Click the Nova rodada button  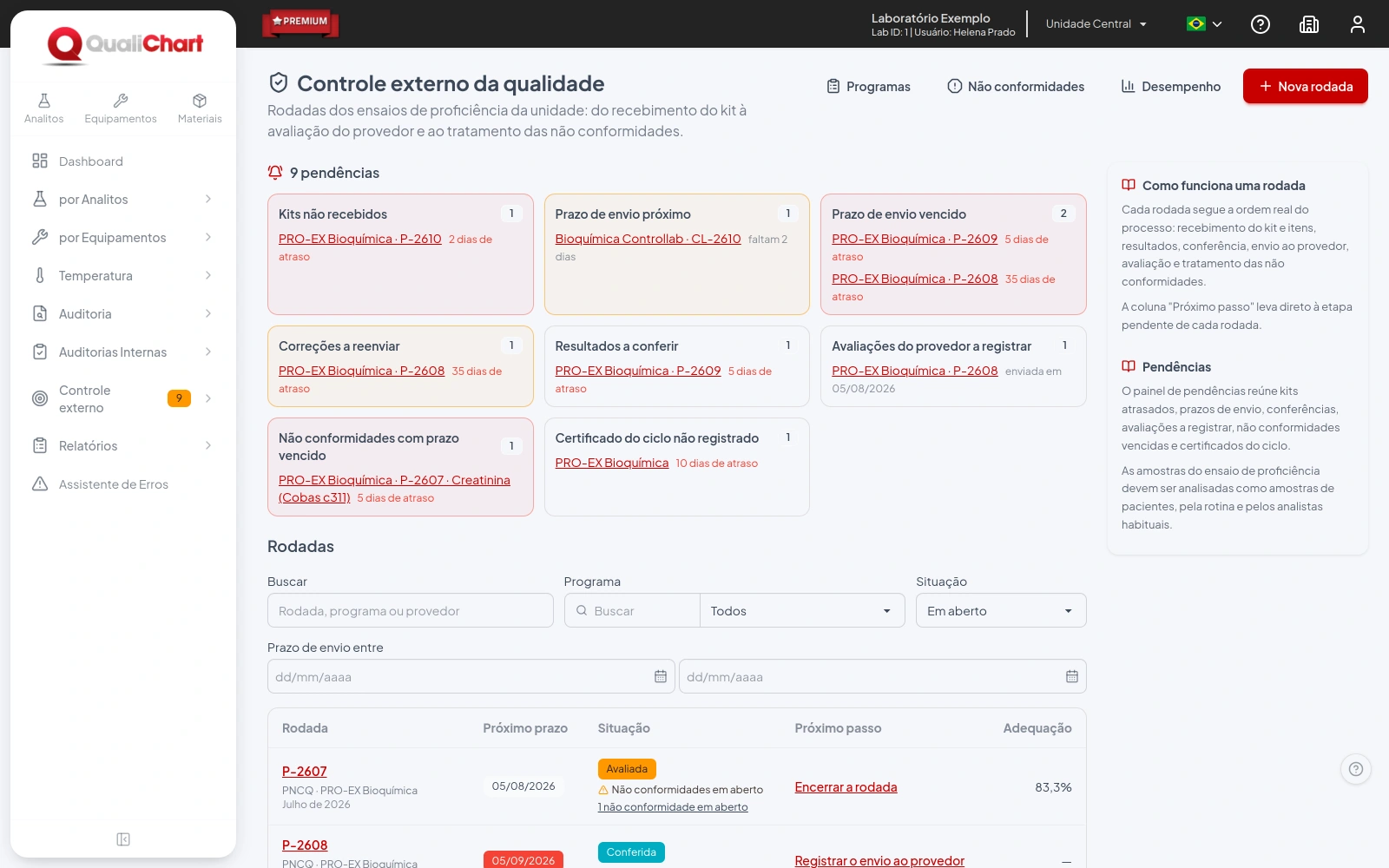[1306, 86]
